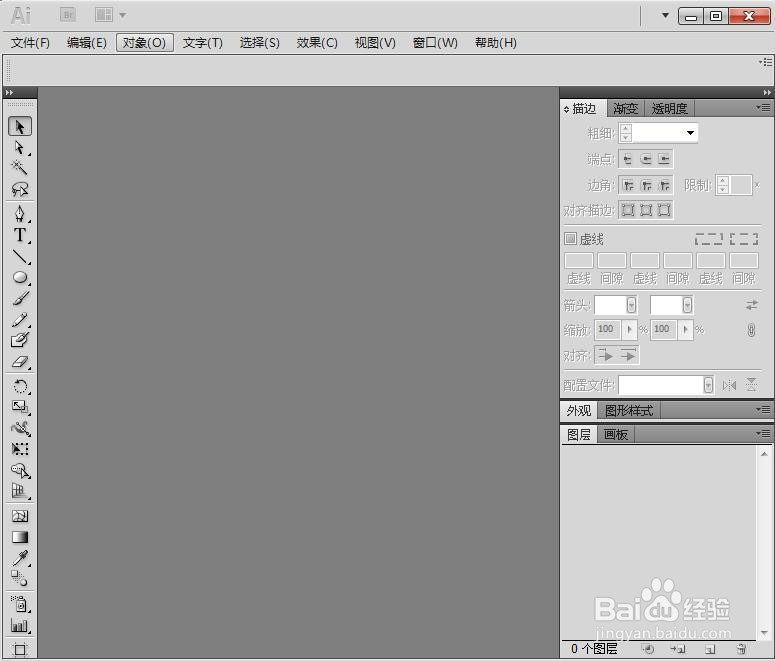Open the 窗口(W) menu
Image resolution: width=775 pixels, height=661 pixels.
[435, 43]
